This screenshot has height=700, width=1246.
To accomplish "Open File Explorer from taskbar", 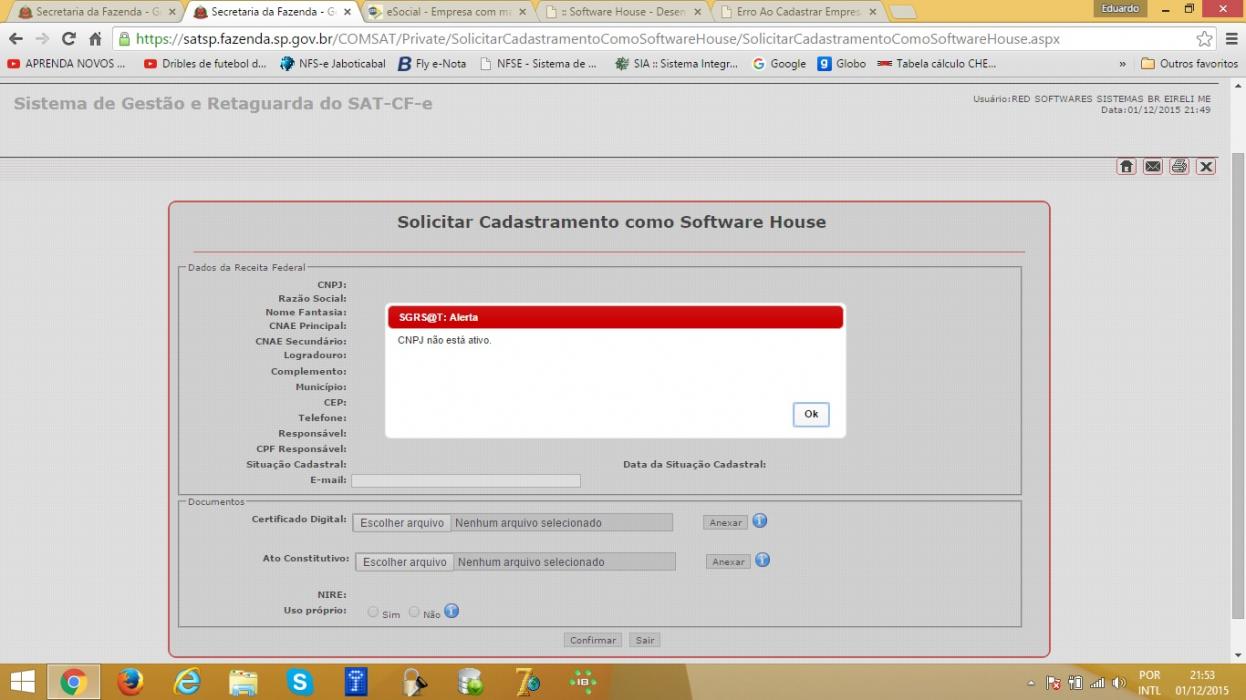I will tap(243, 682).
